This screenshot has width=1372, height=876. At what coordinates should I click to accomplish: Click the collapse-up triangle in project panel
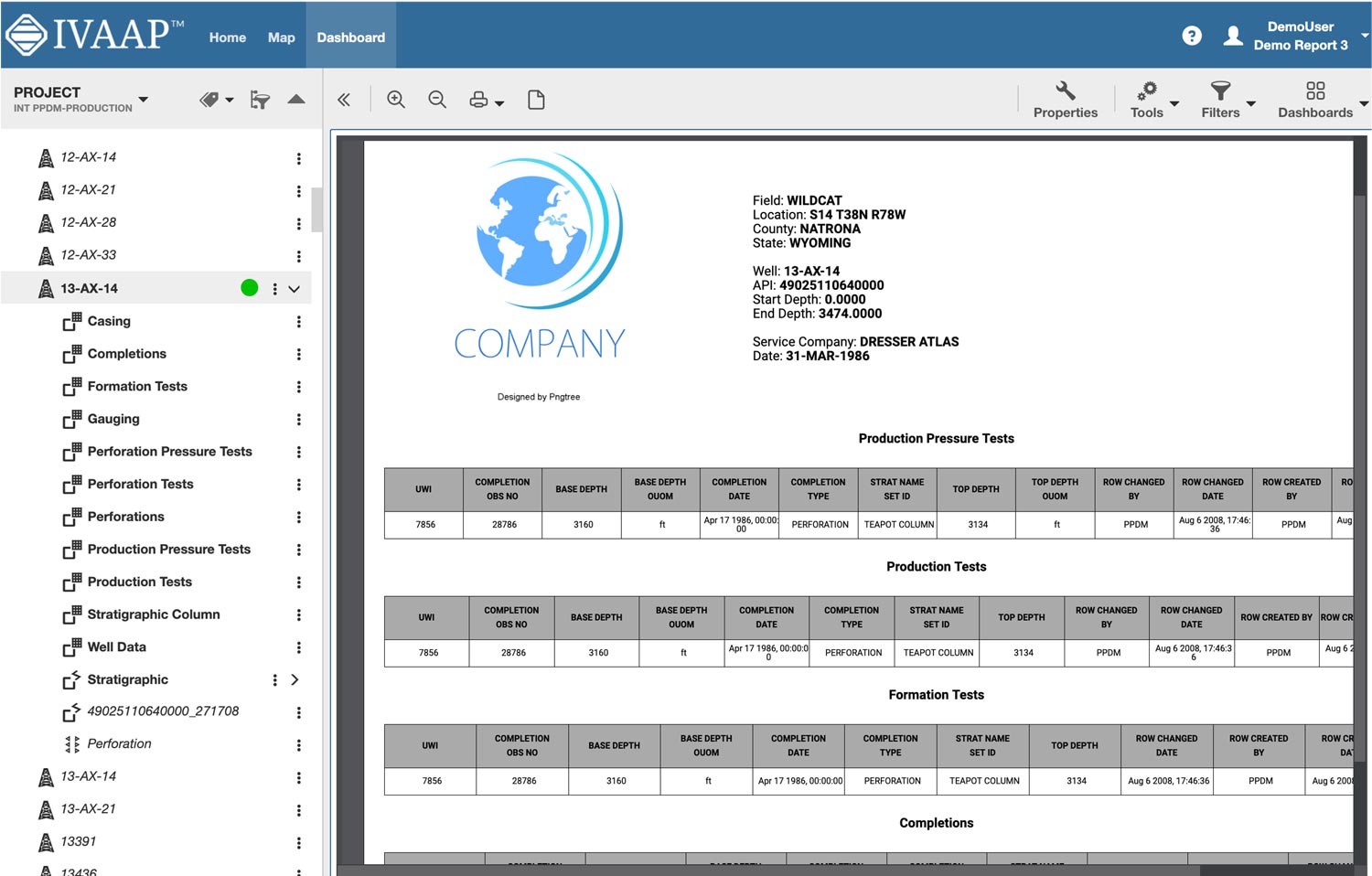pyautogui.click(x=296, y=99)
